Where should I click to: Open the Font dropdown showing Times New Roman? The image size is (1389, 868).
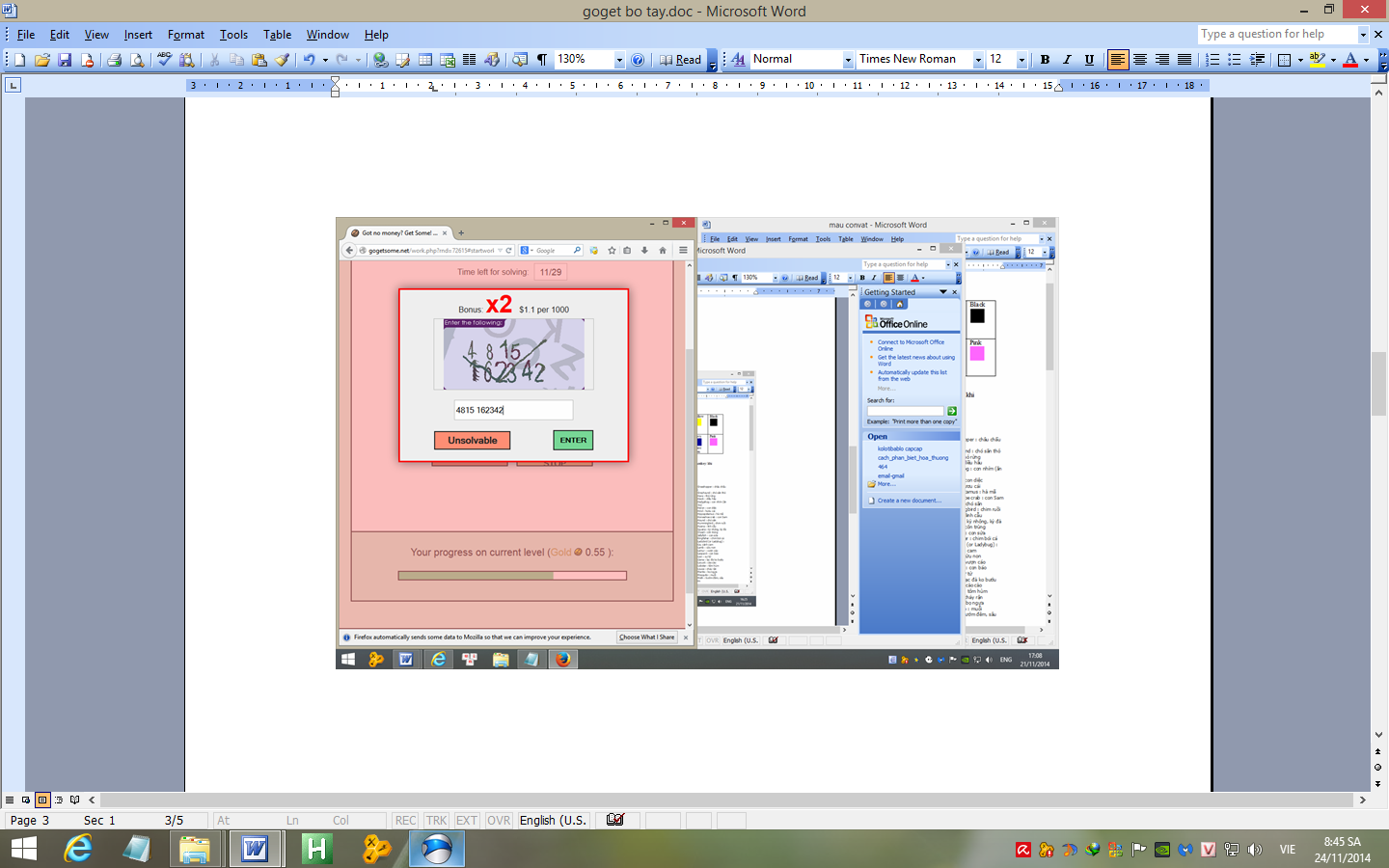pyautogui.click(x=978, y=60)
